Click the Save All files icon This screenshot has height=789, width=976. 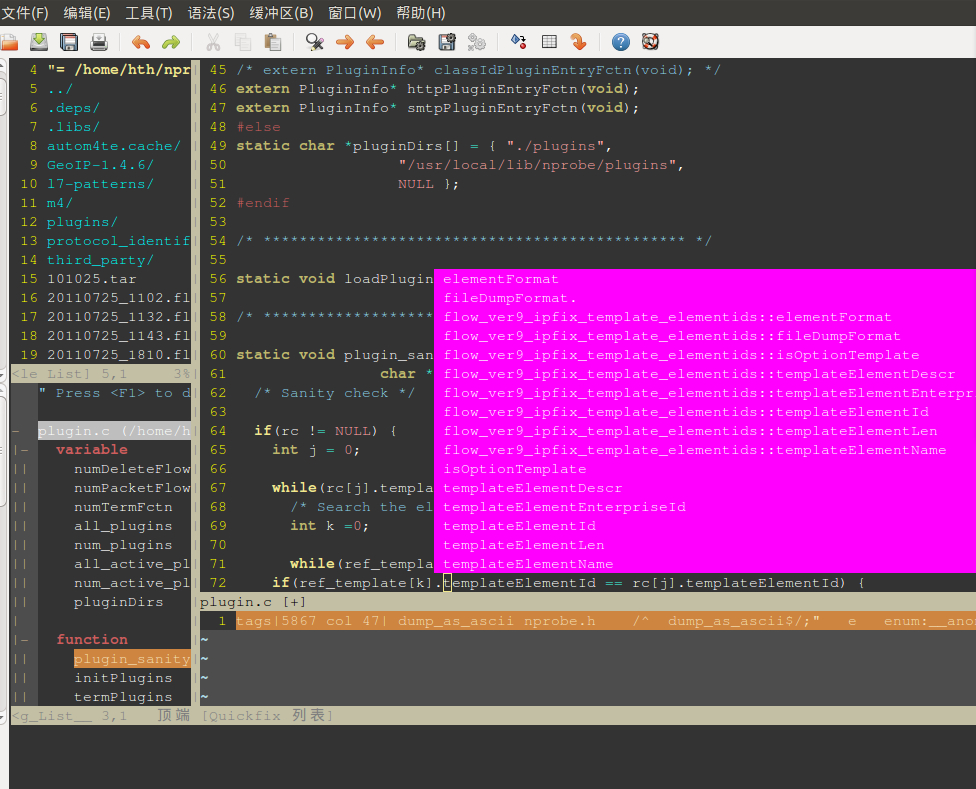68,42
